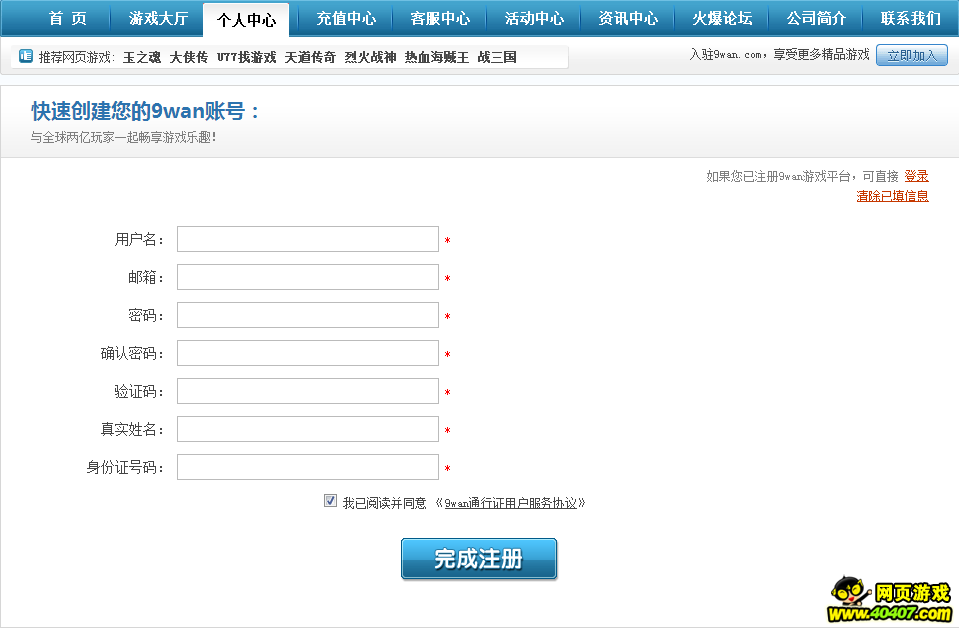Screen dimensions: 959x629
Task: Open 天道传奇 game link
Action: click(310, 58)
